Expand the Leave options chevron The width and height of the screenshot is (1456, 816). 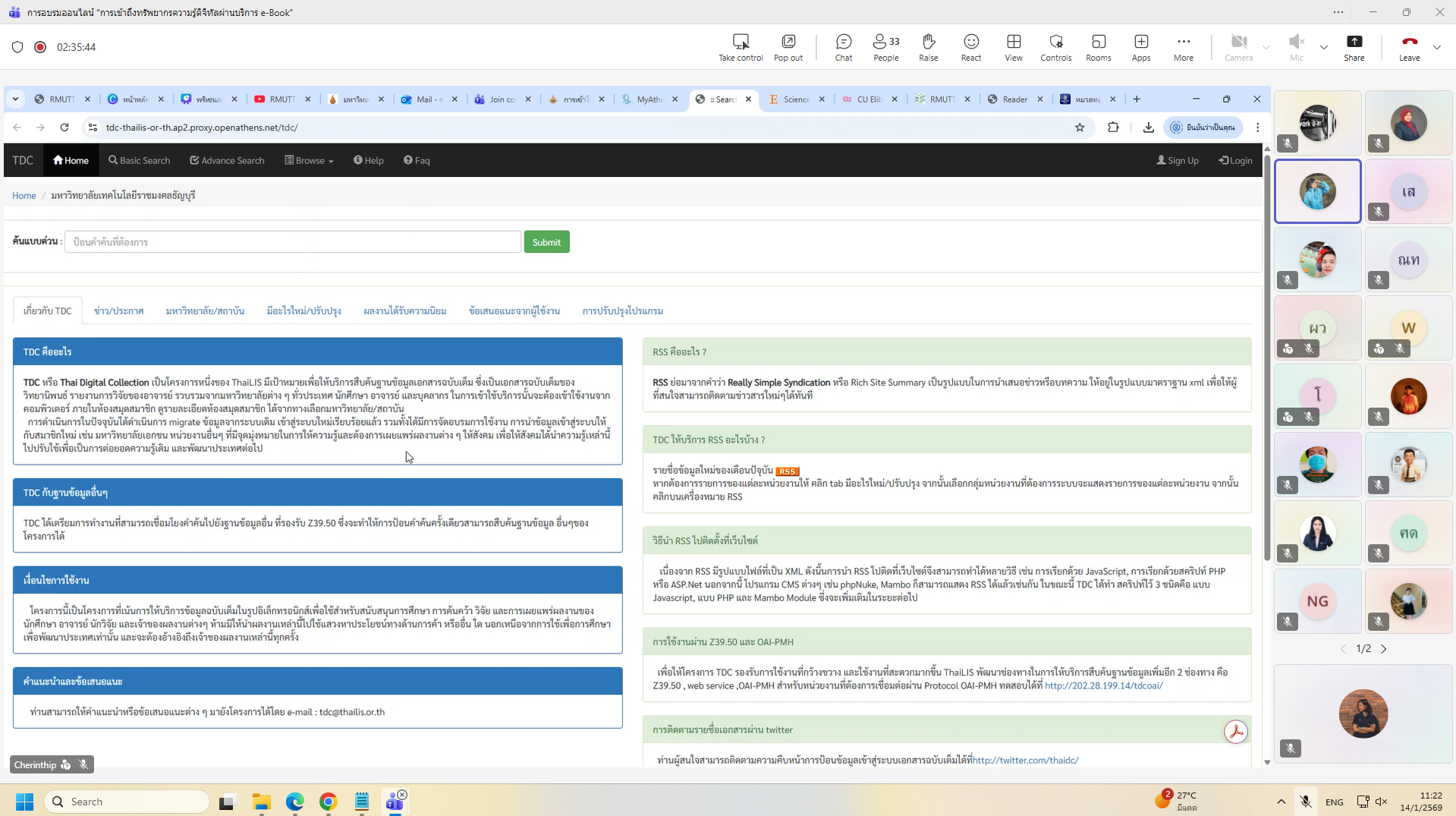(1437, 47)
